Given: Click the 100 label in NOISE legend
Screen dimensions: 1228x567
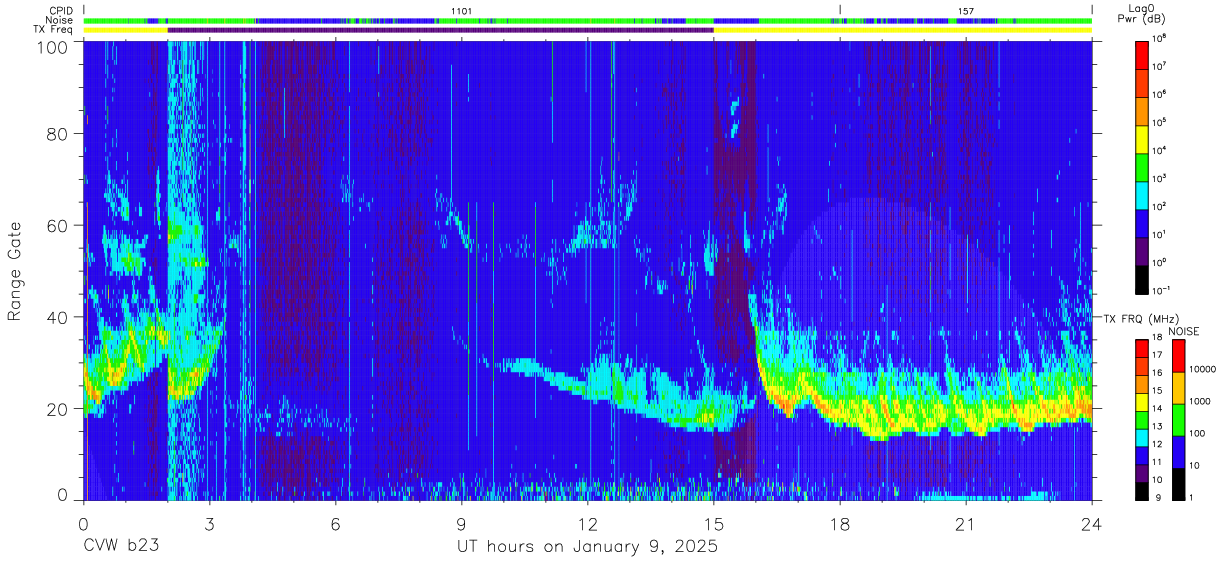Looking at the screenshot, I should click(x=1198, y=433).
